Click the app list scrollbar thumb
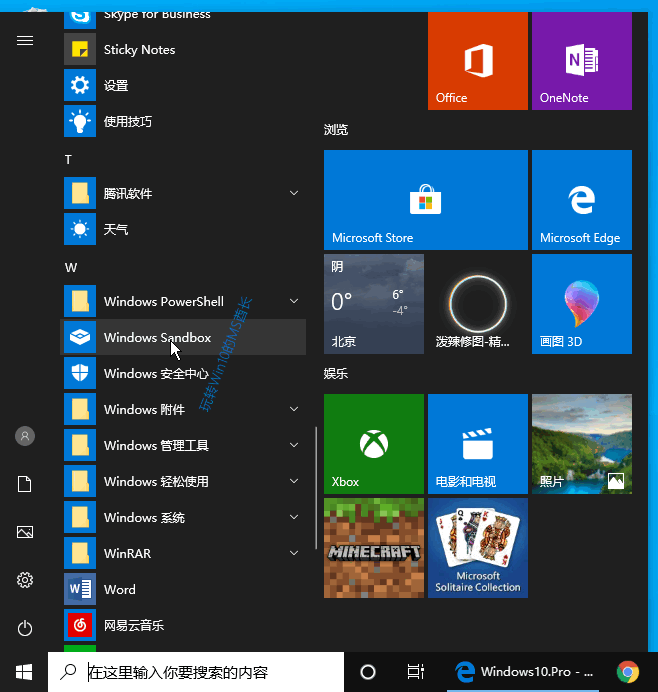This screenshot has height=692, width=658. (316, 488)
